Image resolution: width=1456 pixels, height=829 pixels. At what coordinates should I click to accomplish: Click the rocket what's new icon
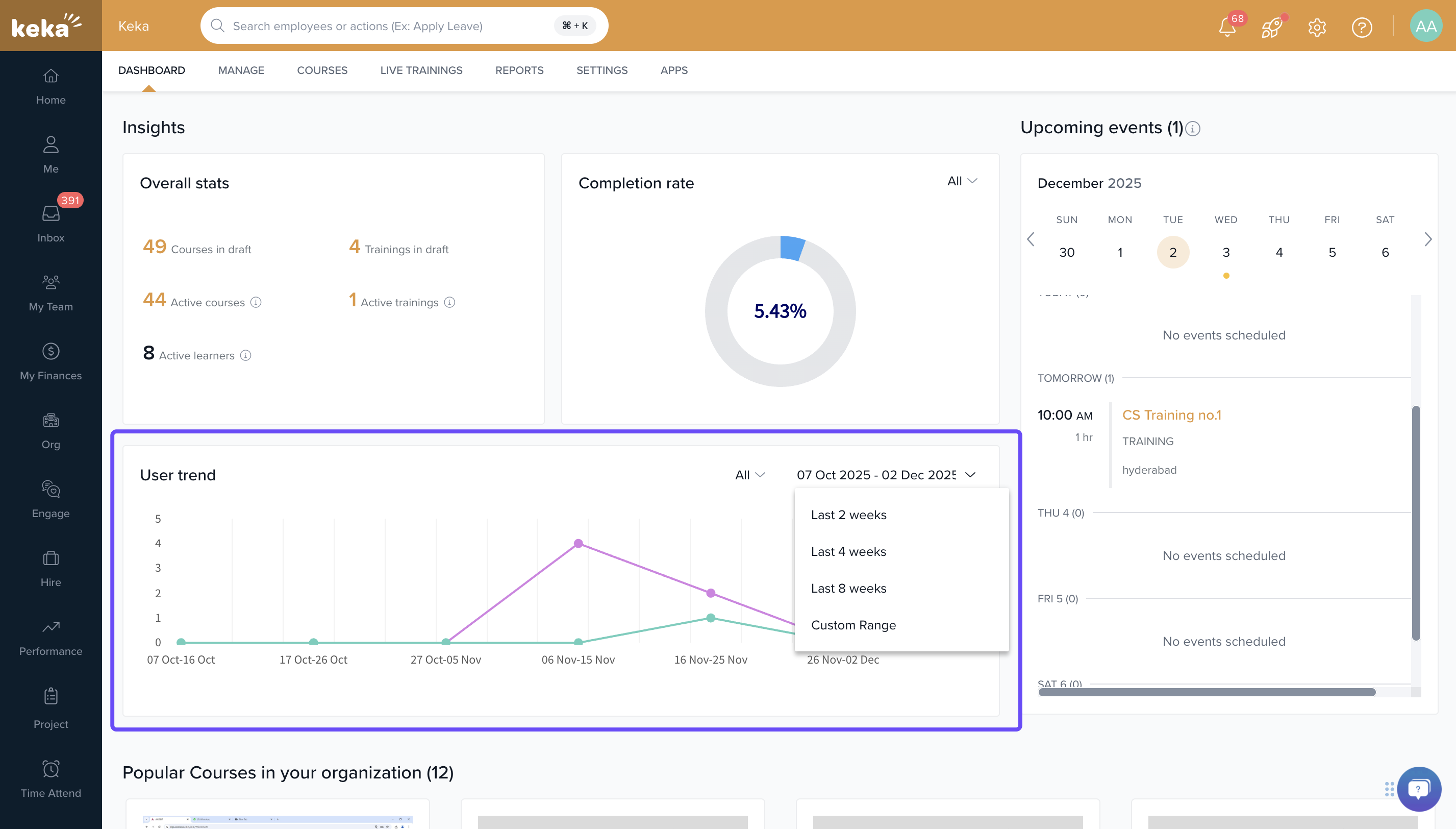pyautogui.click(x=1271, y=27)
